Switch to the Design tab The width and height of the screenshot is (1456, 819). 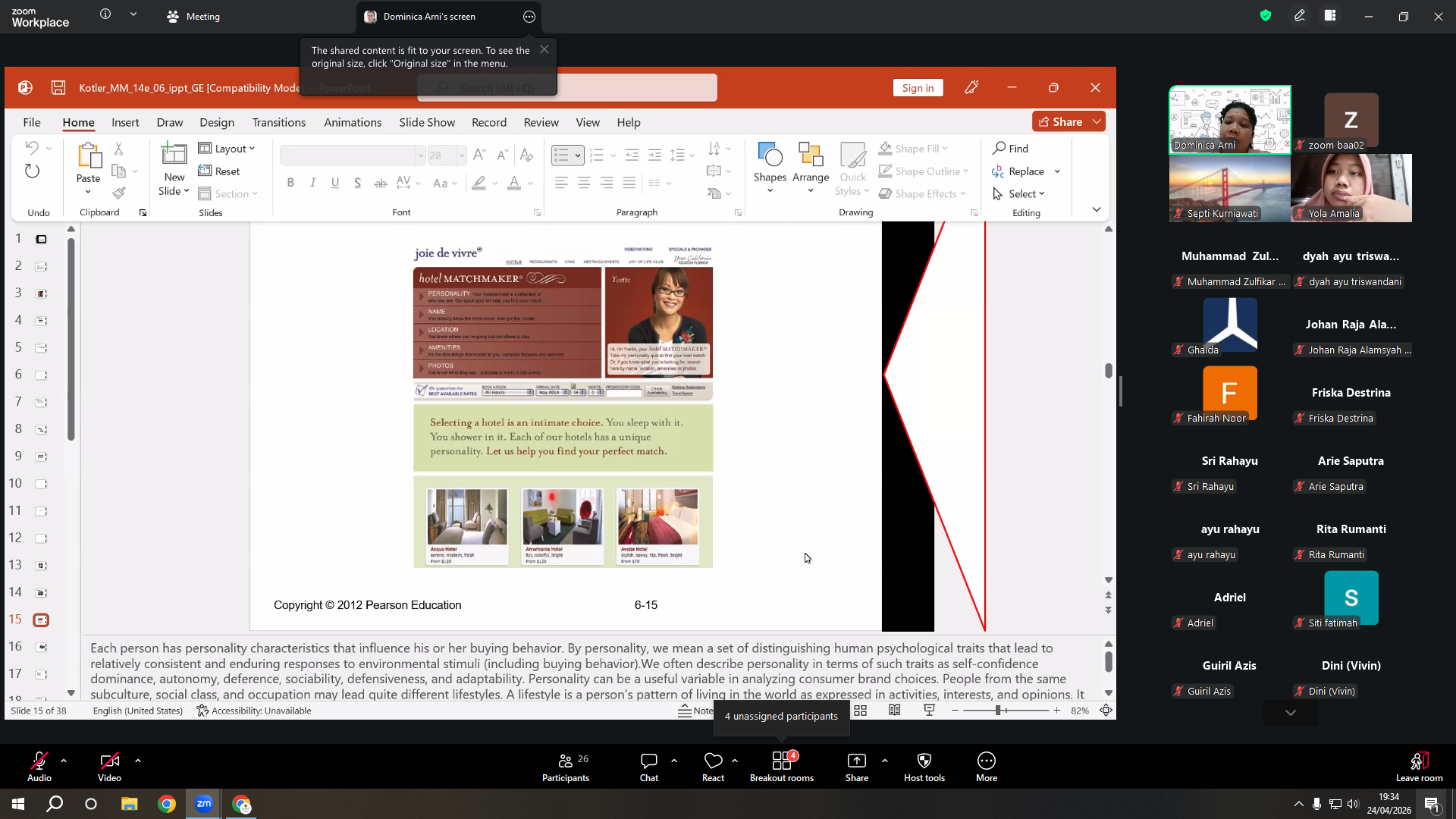(x=217, y=122)
